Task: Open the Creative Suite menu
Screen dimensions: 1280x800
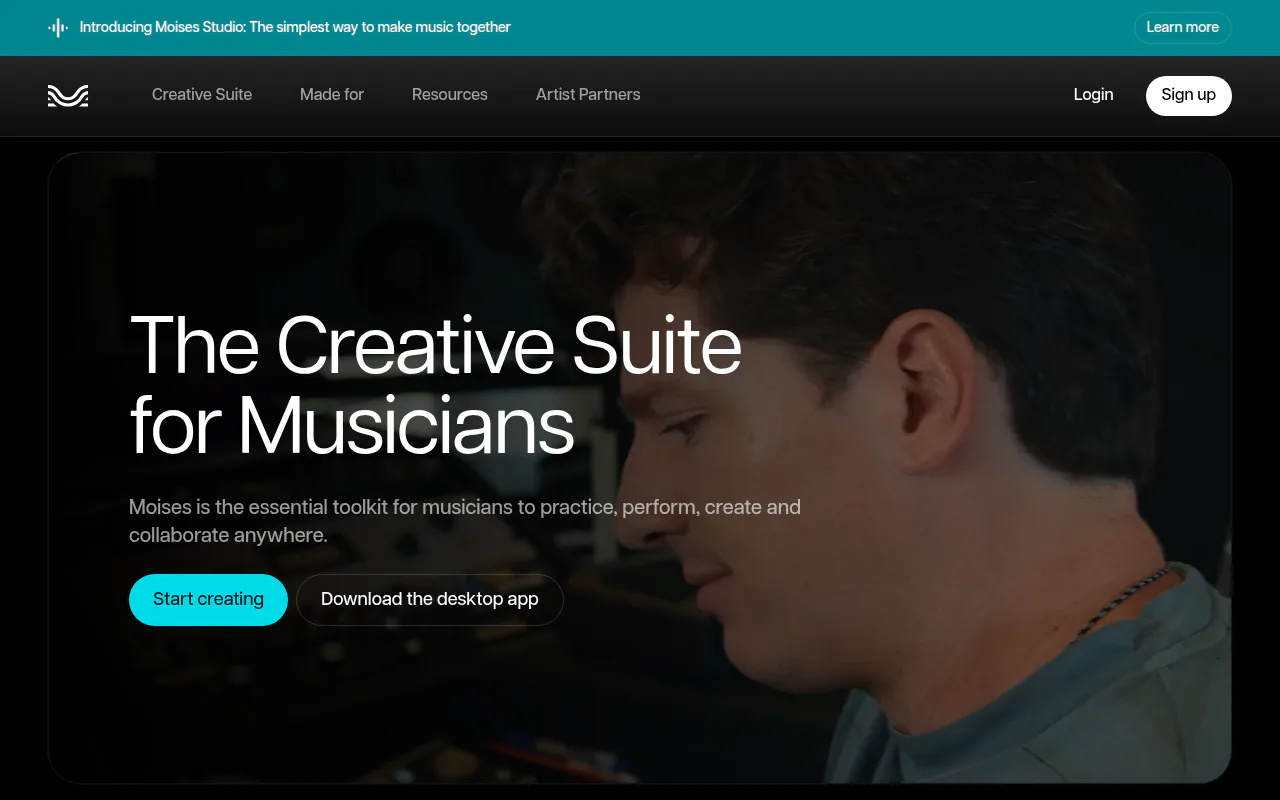Action: 202,95
